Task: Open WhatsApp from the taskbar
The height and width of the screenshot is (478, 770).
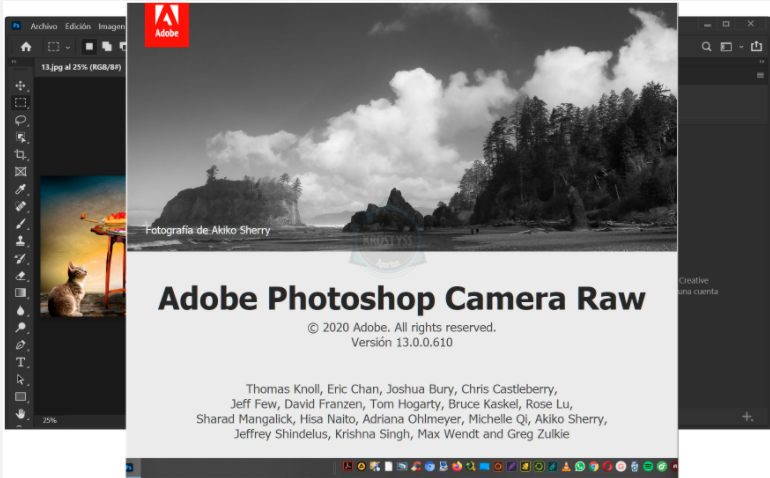Action: click(580, 466)
